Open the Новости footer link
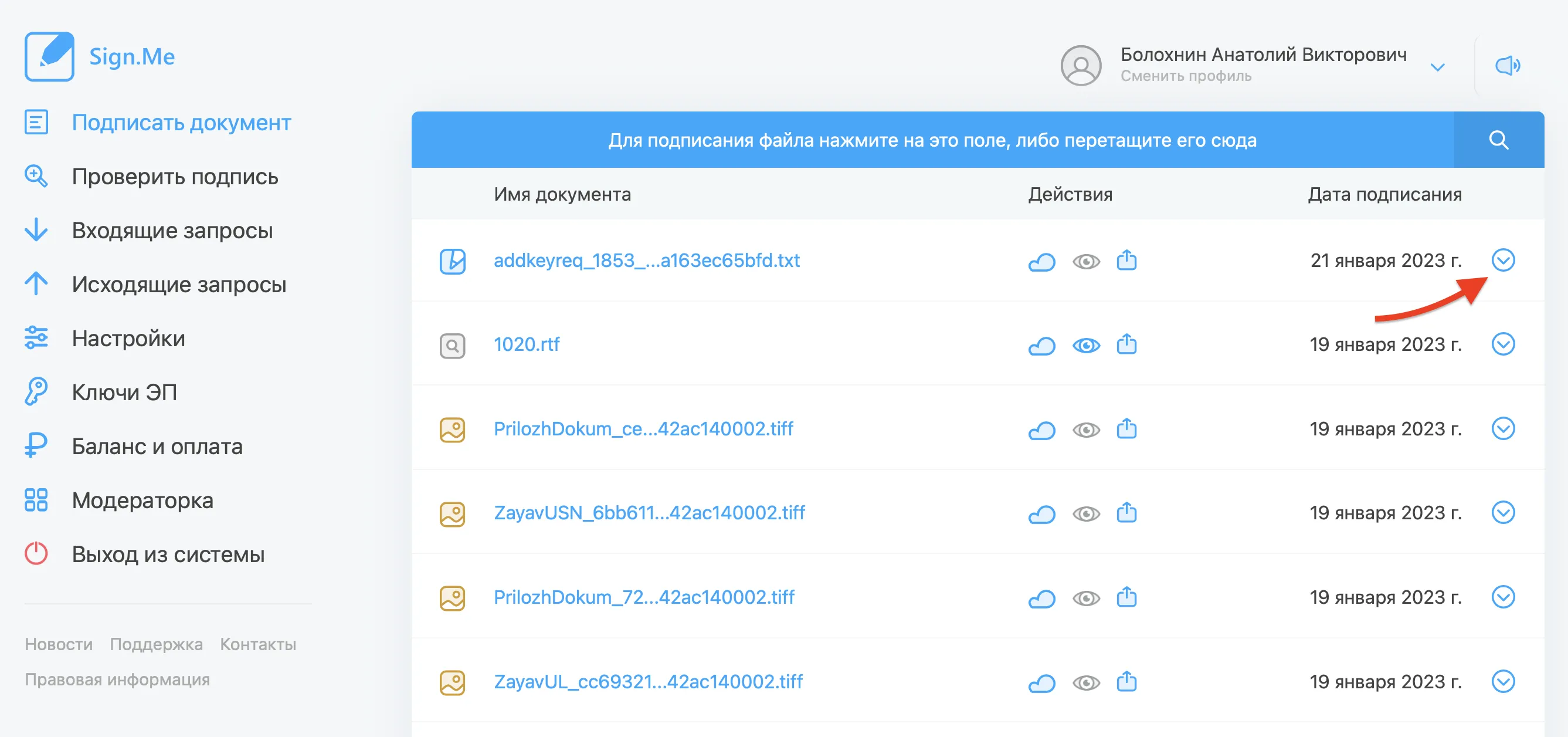This screenshot has height=737, width=1568. 59,644
